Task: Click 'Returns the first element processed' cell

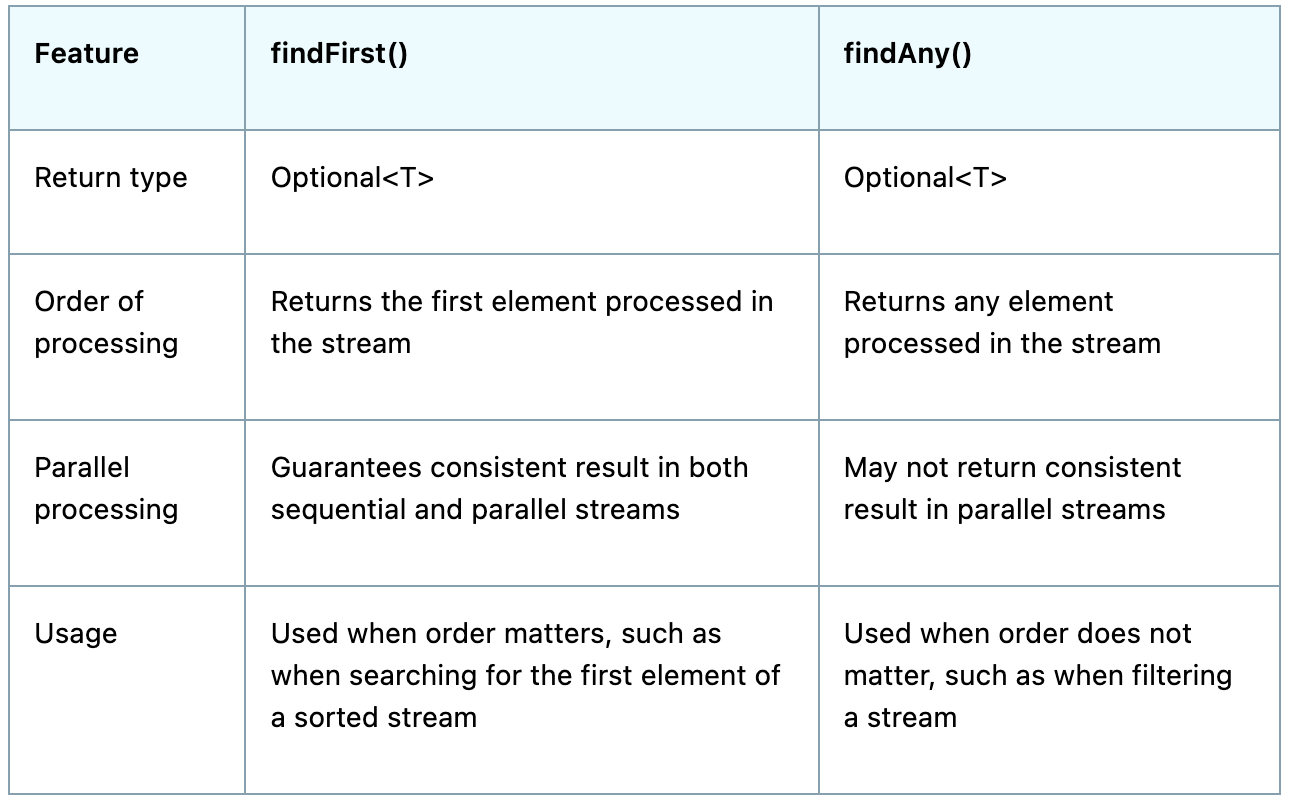Action: tap(521, 322)
